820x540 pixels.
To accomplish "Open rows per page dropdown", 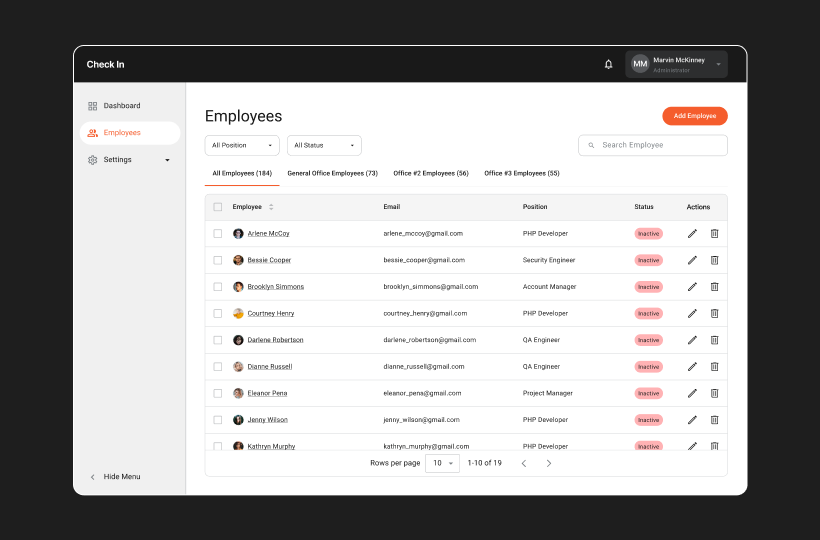I will [x=442, y=463].
